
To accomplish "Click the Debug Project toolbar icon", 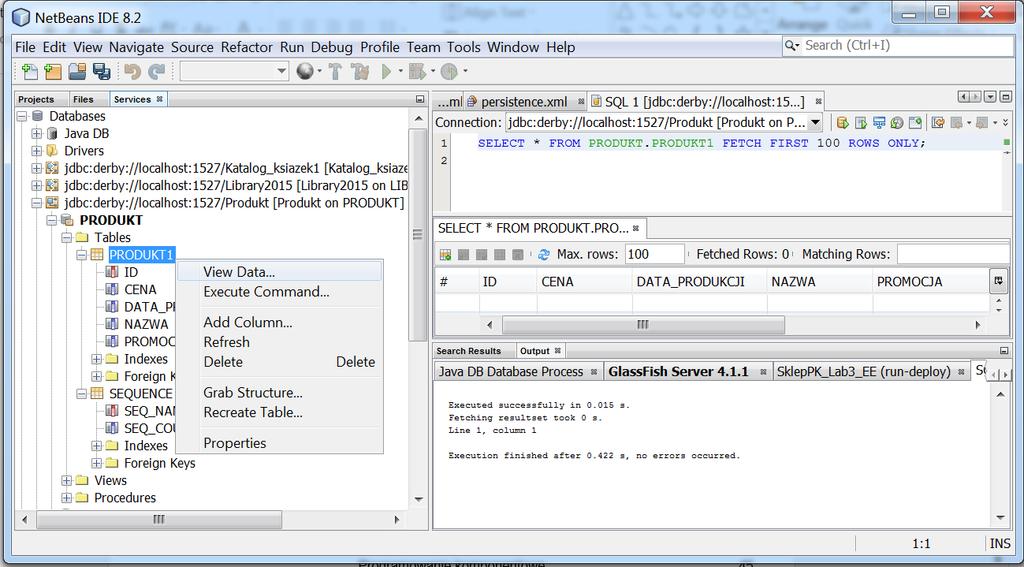I will [x=417, y=71].
